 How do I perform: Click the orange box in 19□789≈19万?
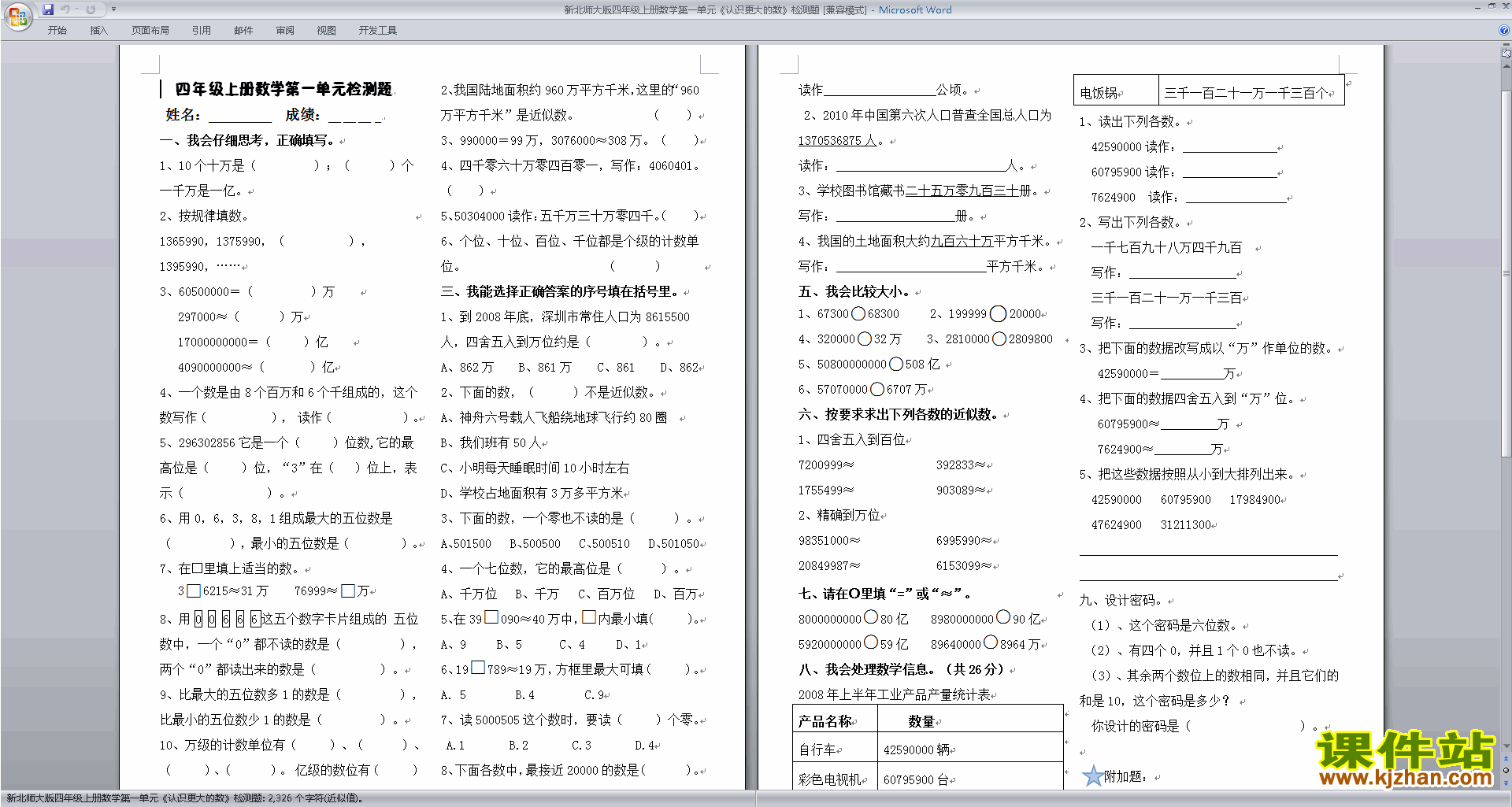pyautogui.click(x=478, y=668)
